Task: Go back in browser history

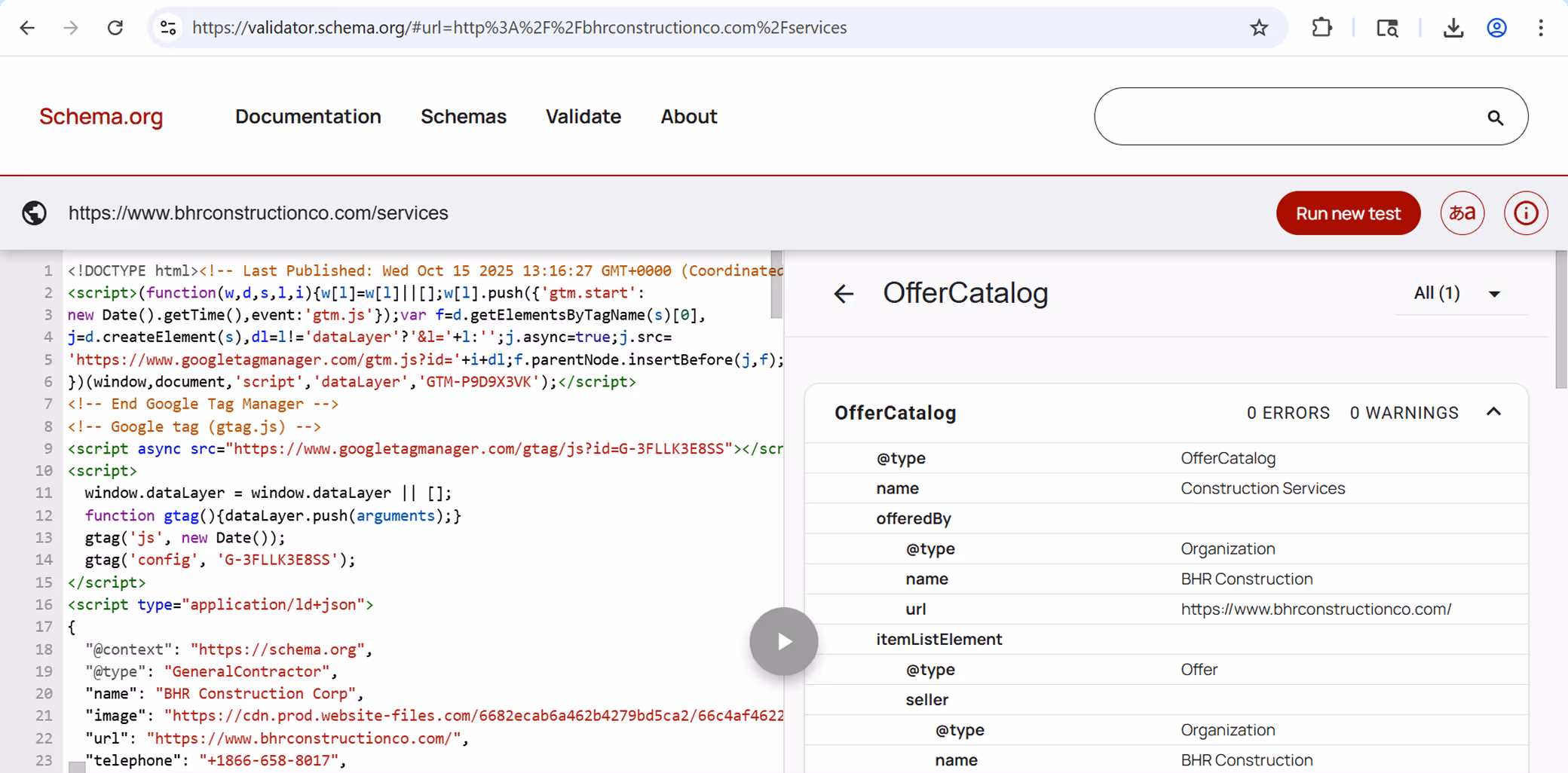Action: click(27, 28)
